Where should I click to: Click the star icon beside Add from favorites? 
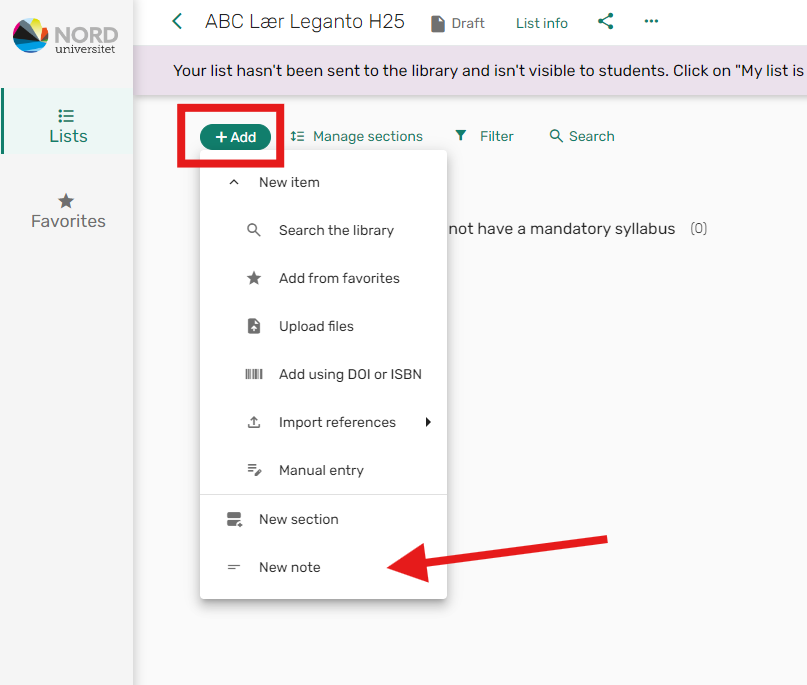click(x=254, y=278)
